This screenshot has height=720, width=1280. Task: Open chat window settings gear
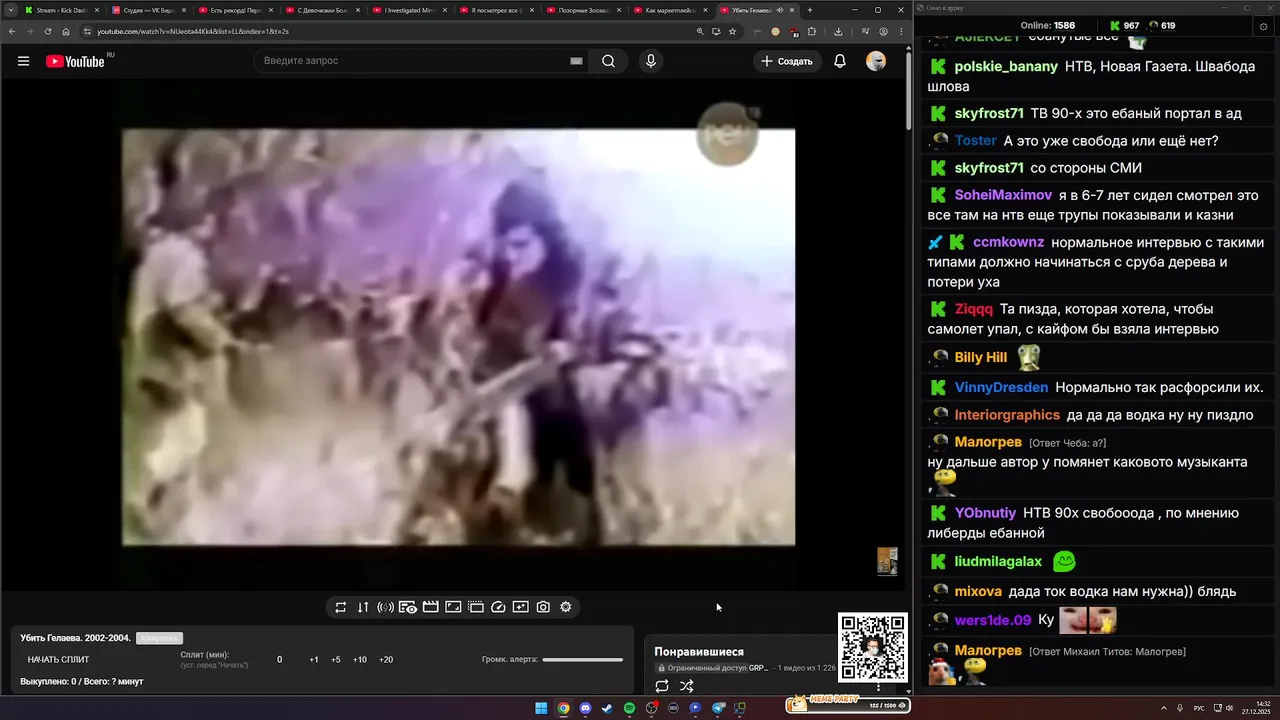(x=1264, y=26)
